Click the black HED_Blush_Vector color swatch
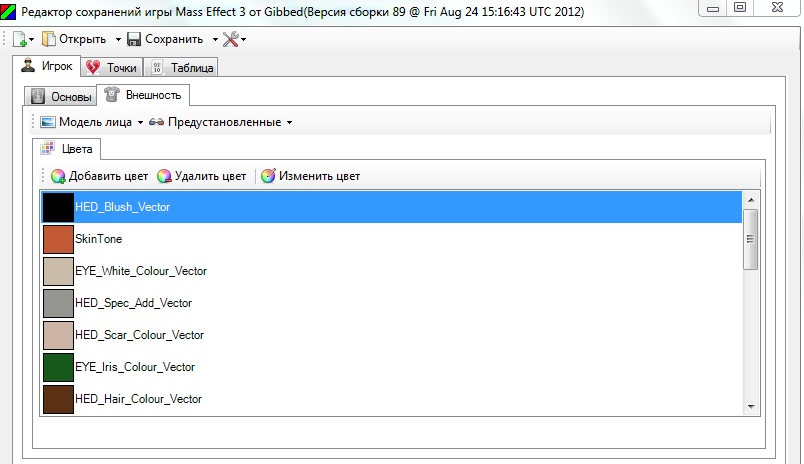The width and height of the screenshot is (804, 464). coord(58,207)
